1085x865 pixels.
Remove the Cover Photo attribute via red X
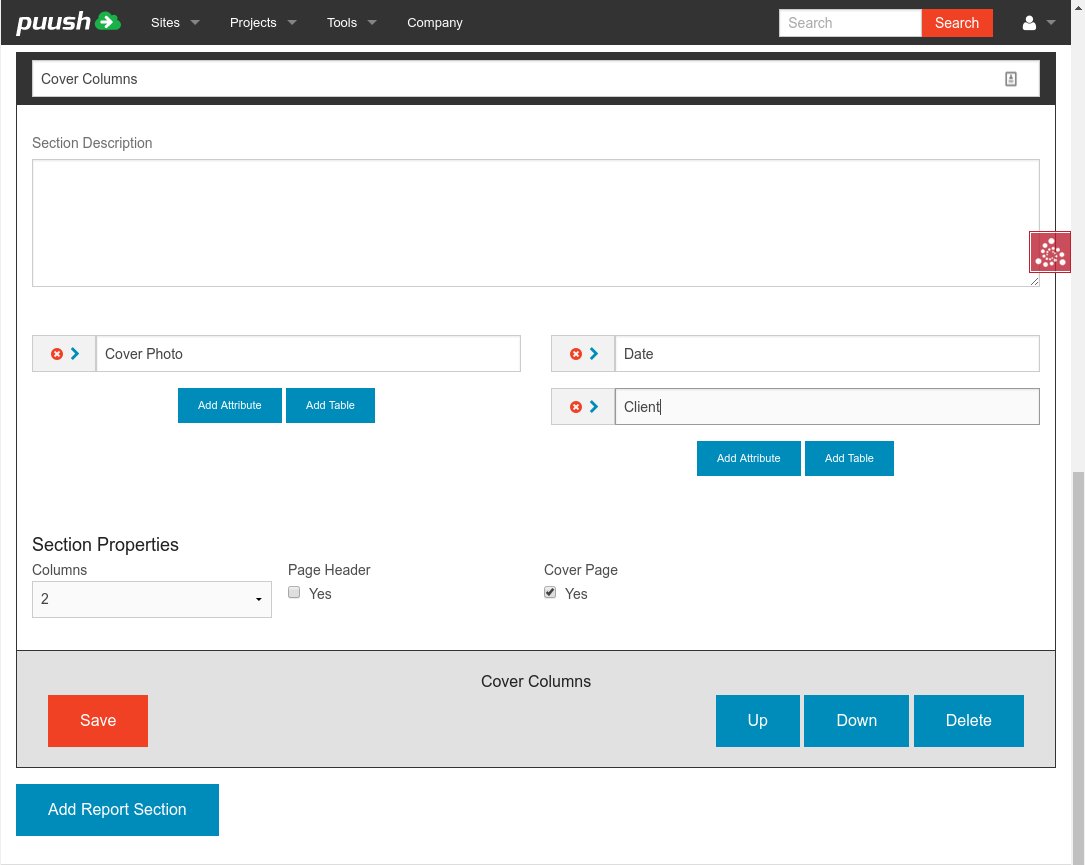click(x=57, y=354)
